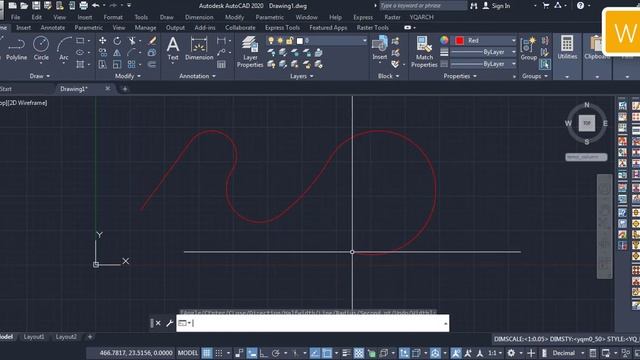This screenshot has width=640, height=360.
Task: Activate the Rotate tool in Modify panel
Action: [x=117, y=40]
